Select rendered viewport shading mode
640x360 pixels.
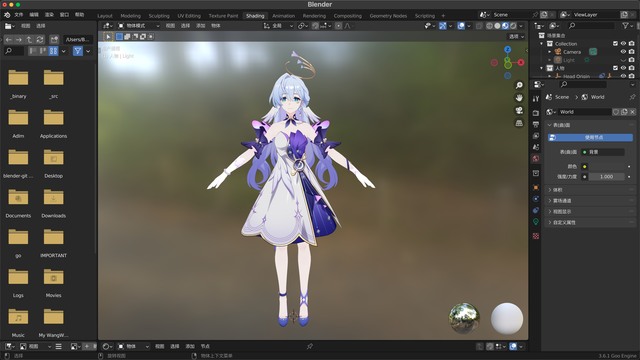[513, 26]
